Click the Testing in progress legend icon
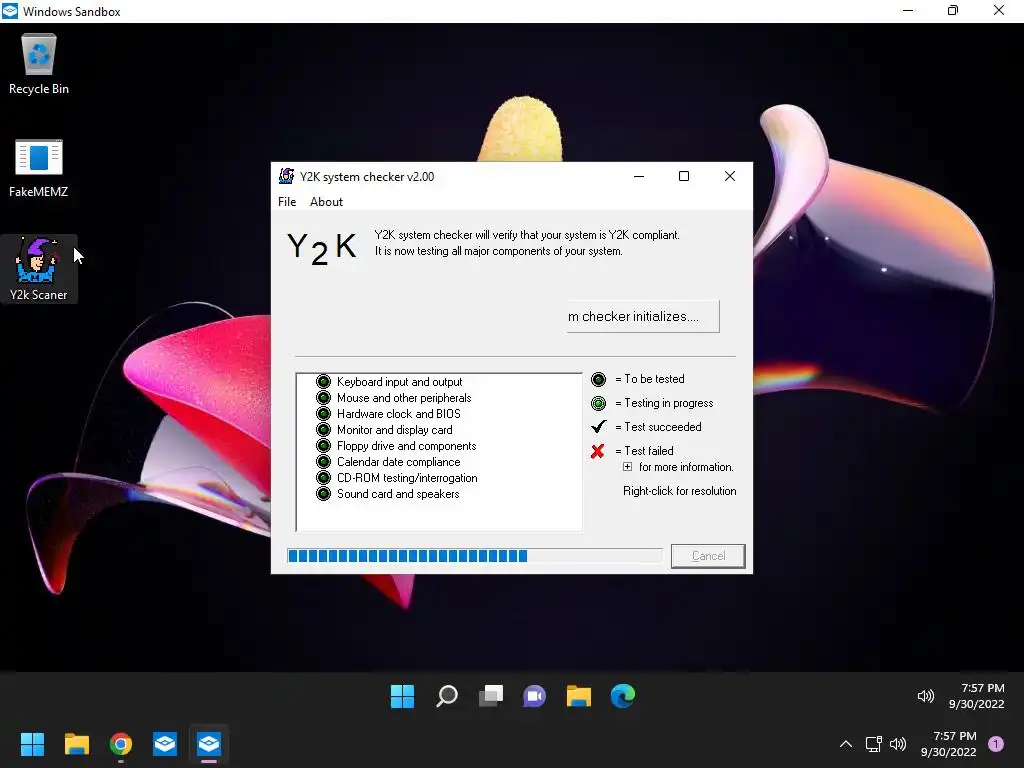The width and height of the screenshot is (1024, 768). (598, 403)
